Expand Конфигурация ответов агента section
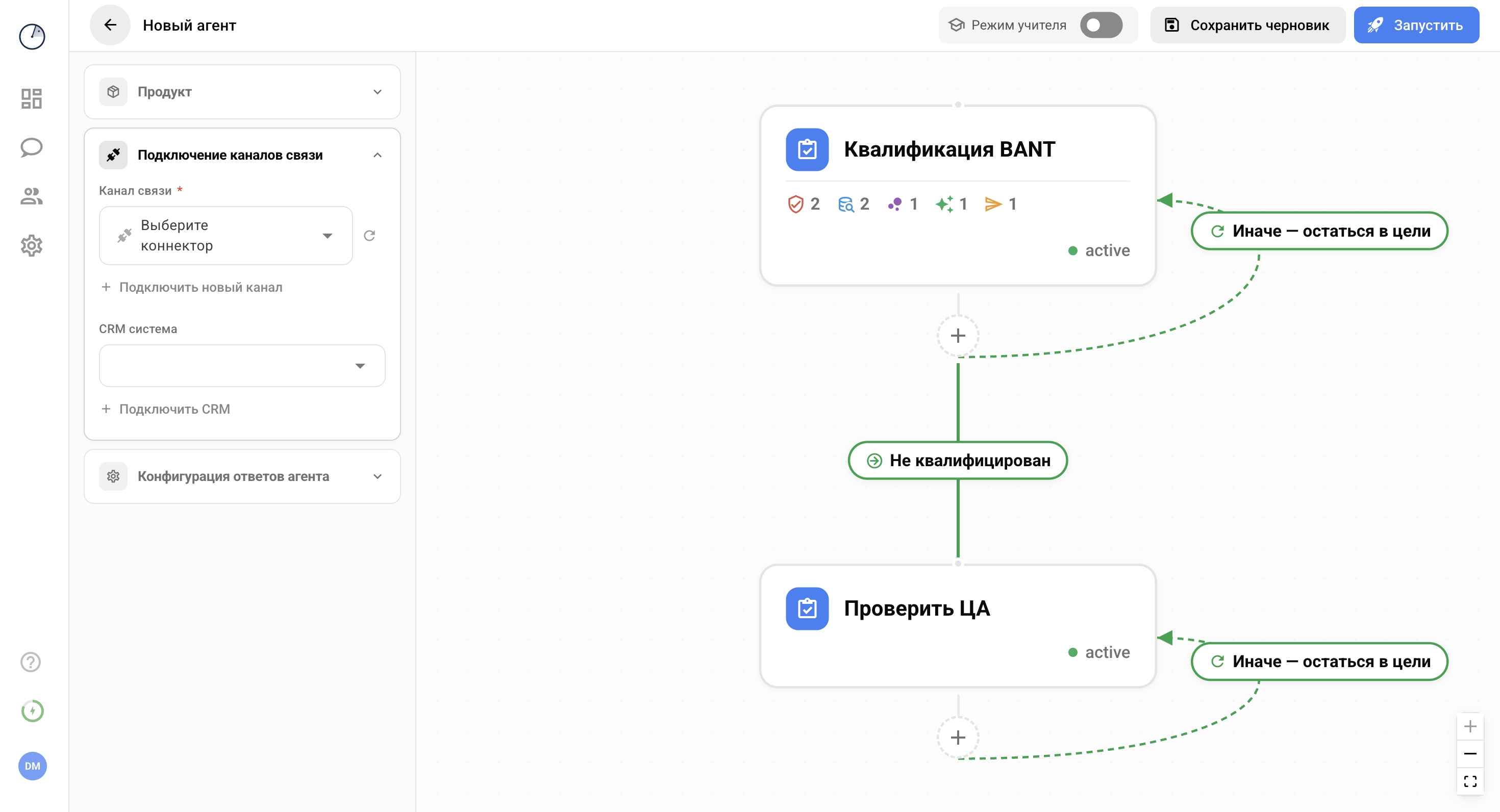 coord(242,476)
